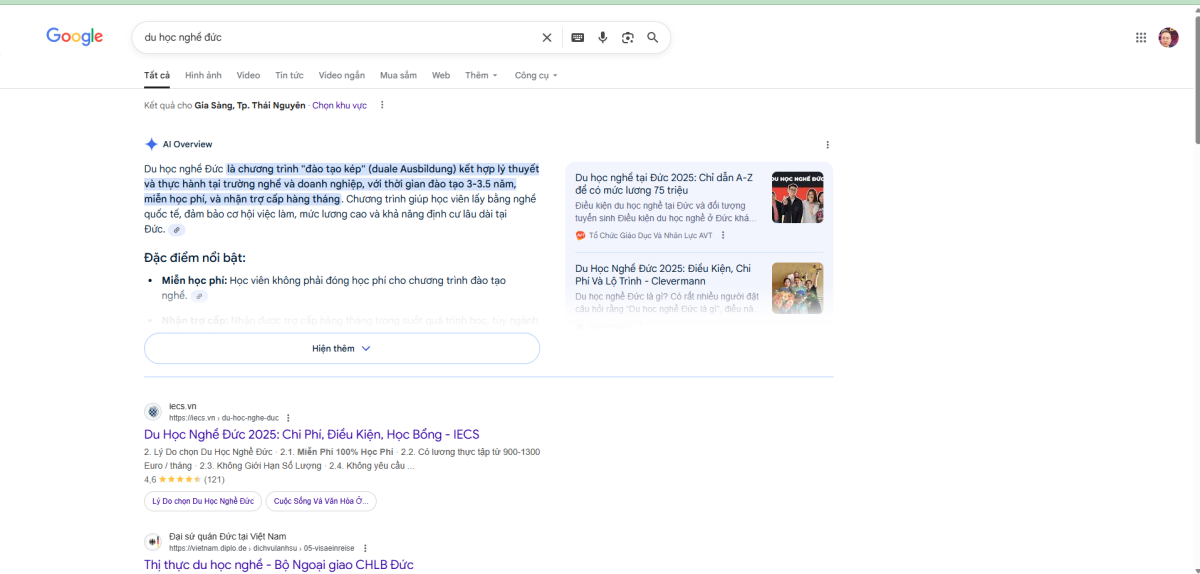Start voice search with microphone icon

pyautogui.click(x=603, y=38)
